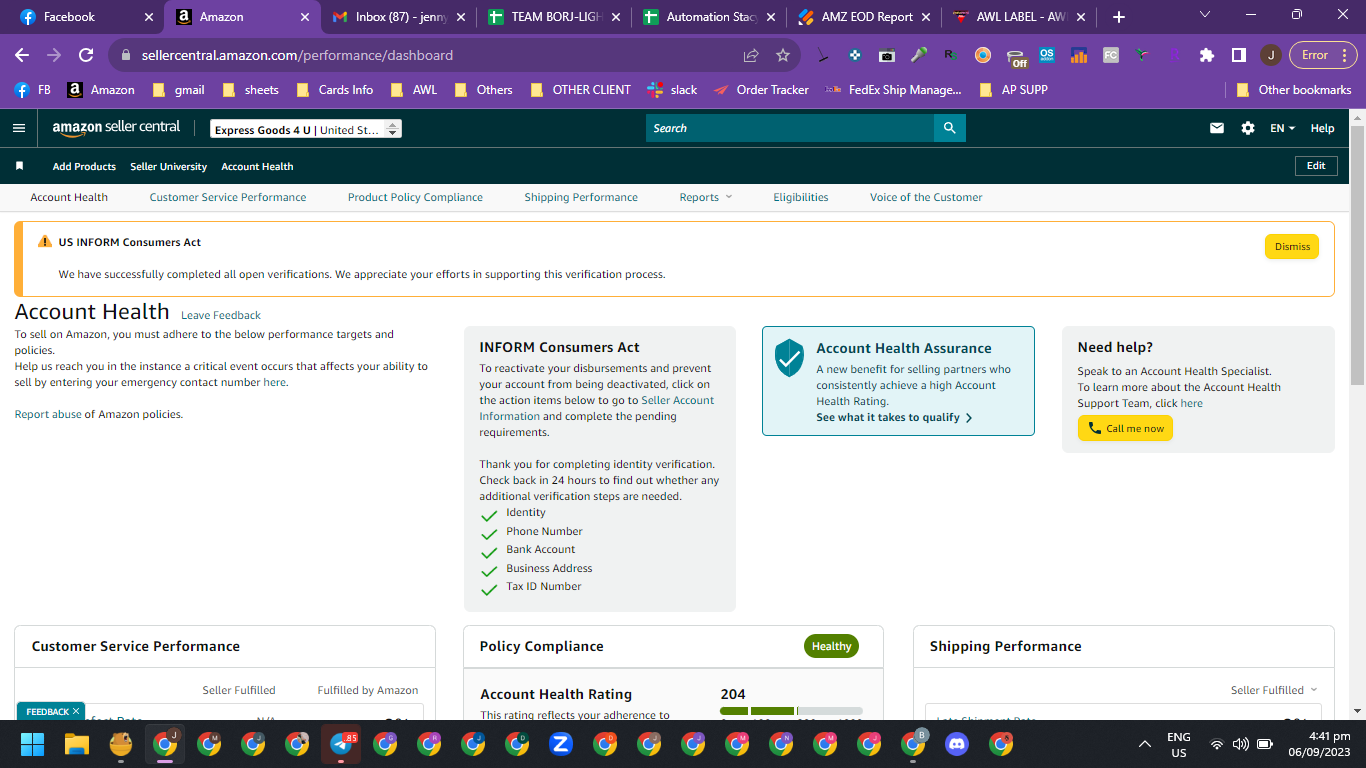Click the share this page icon
The image size is (1366, 768).
point(751,55)
